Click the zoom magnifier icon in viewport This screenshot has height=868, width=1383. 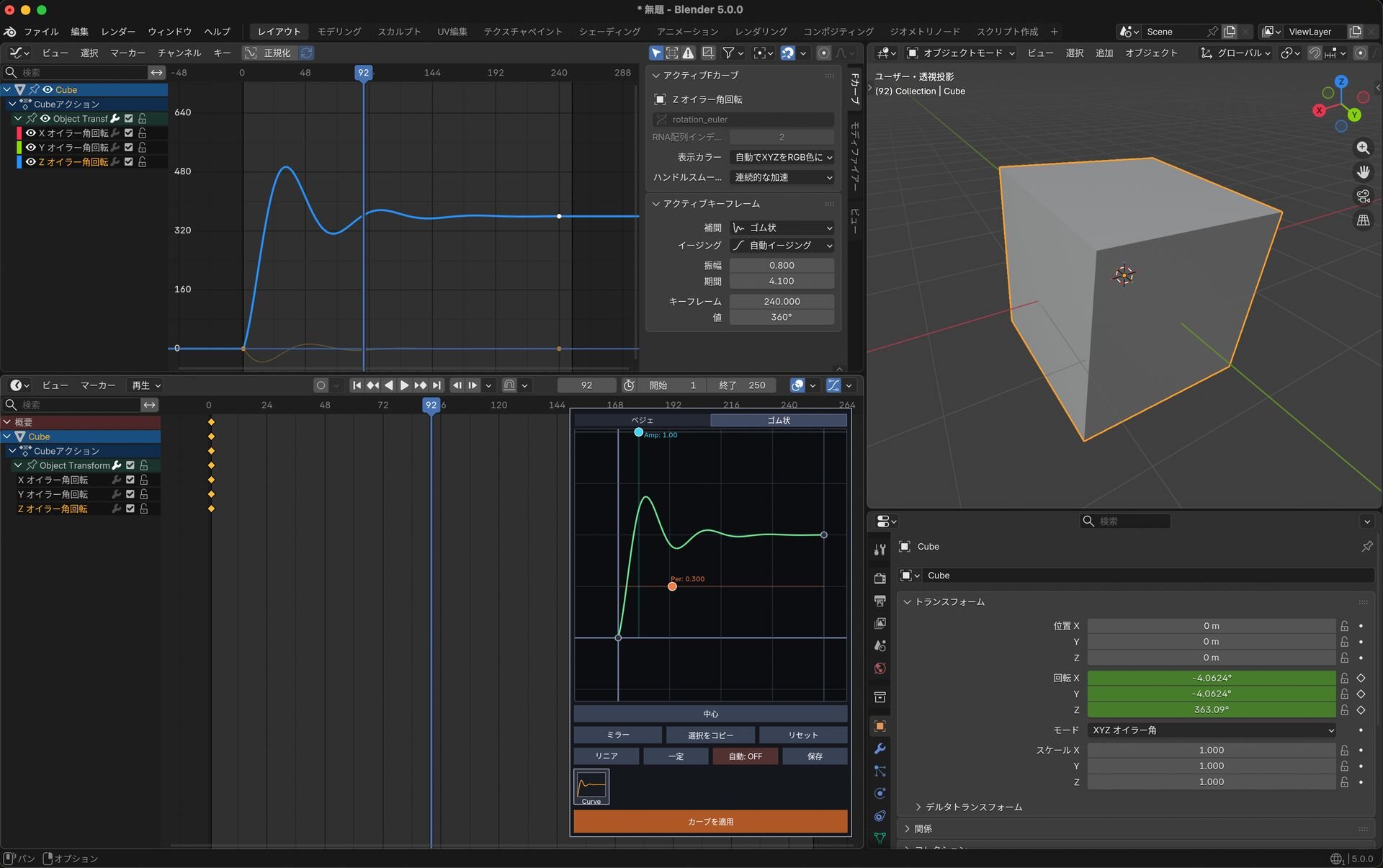[1363, 148]
